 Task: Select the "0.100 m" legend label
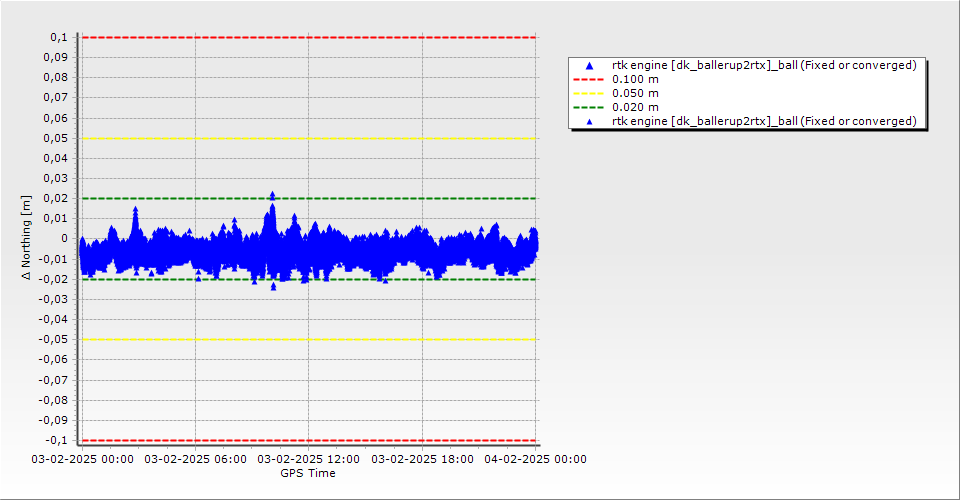tap(636, 80)
